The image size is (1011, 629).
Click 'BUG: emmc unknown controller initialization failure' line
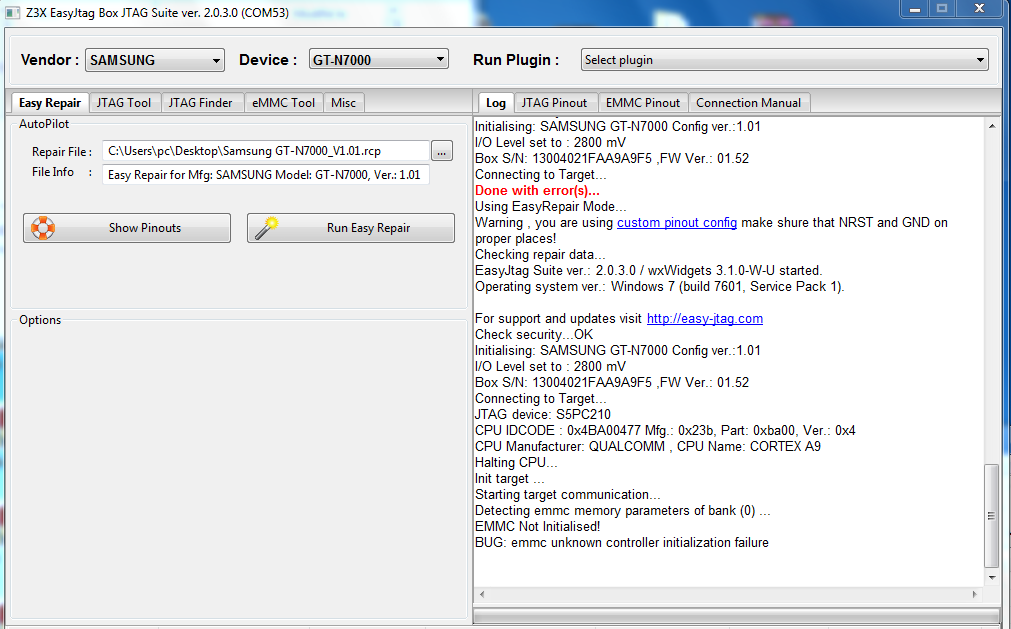tap(622, 543)
